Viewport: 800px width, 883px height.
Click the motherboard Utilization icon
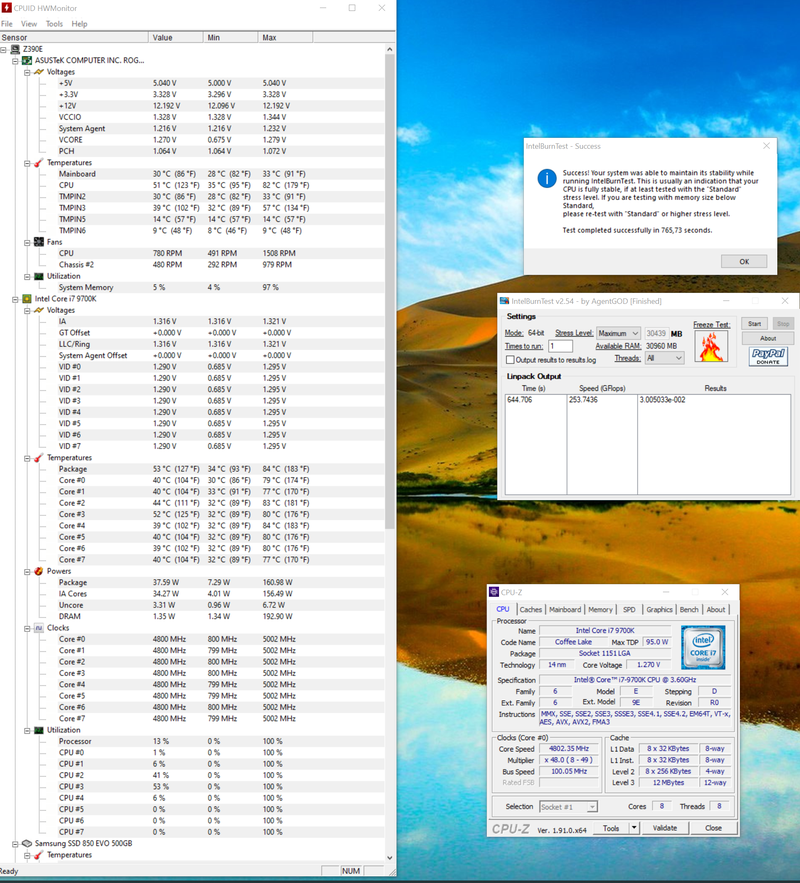(38, 277)
